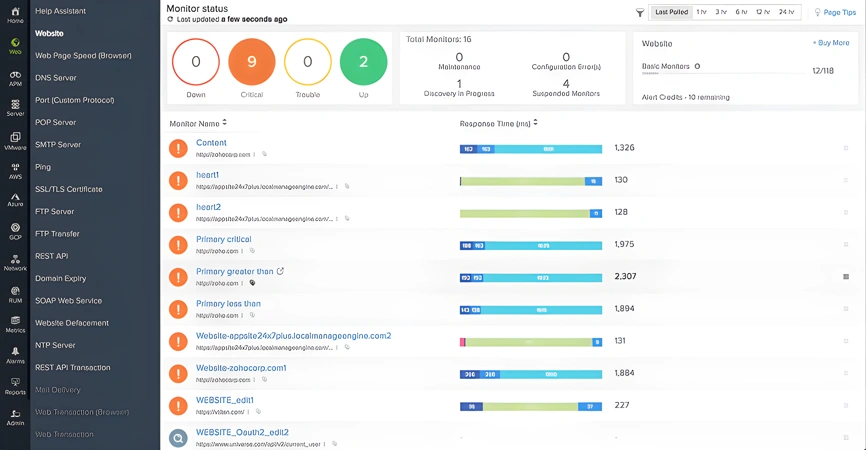Image resolution: width=866 pixels, height=450 pixels.
Task: Click the heart1 response time bar
Action: point(531,181)
